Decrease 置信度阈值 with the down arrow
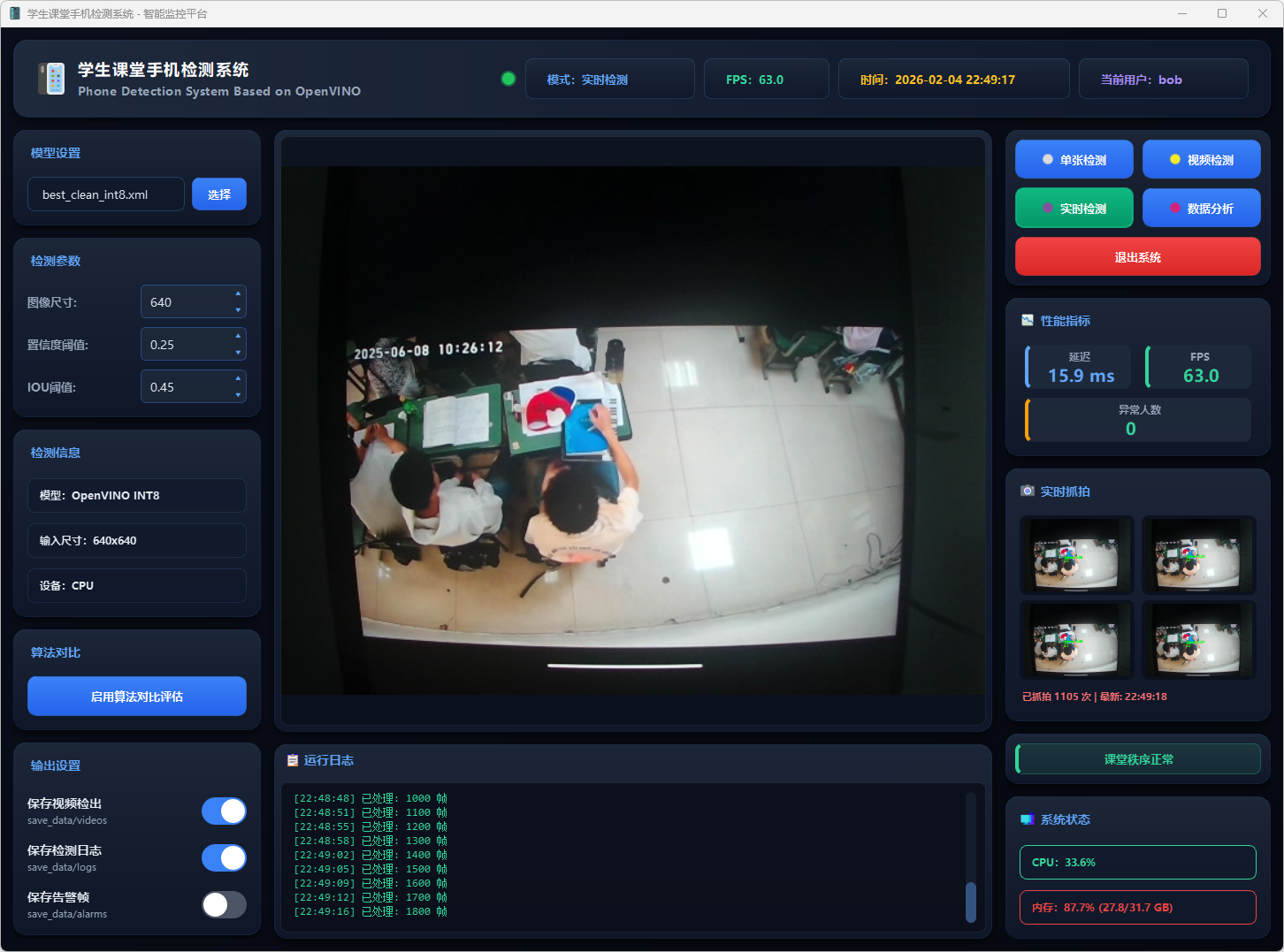This screenshot has height=952, width=1284. [238, 353]
